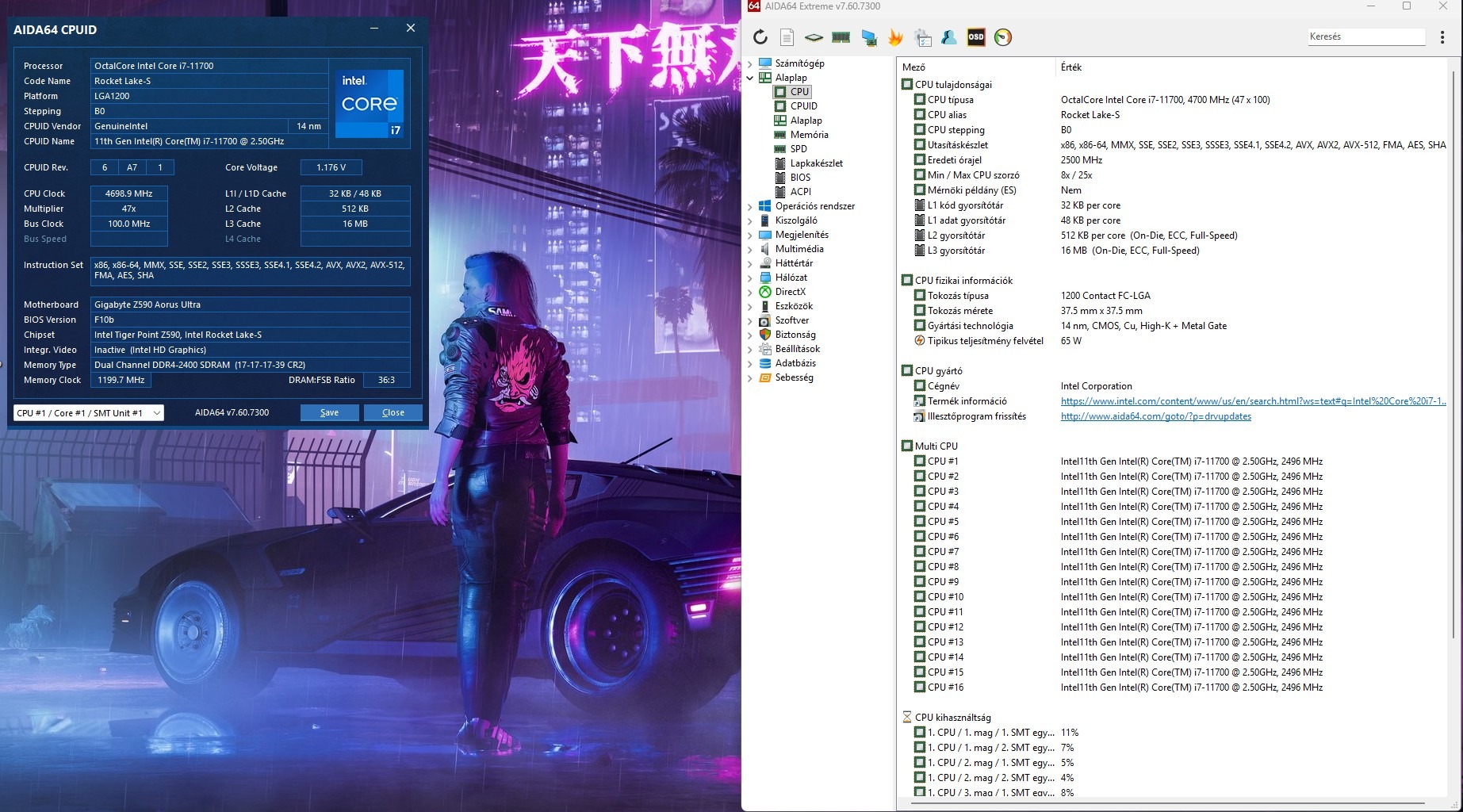Image resolution: width=1463 pixels, height=812 pixels.
Task: Click the CPU Clock value 4698.9 MHz
Action: coord(129,193)
